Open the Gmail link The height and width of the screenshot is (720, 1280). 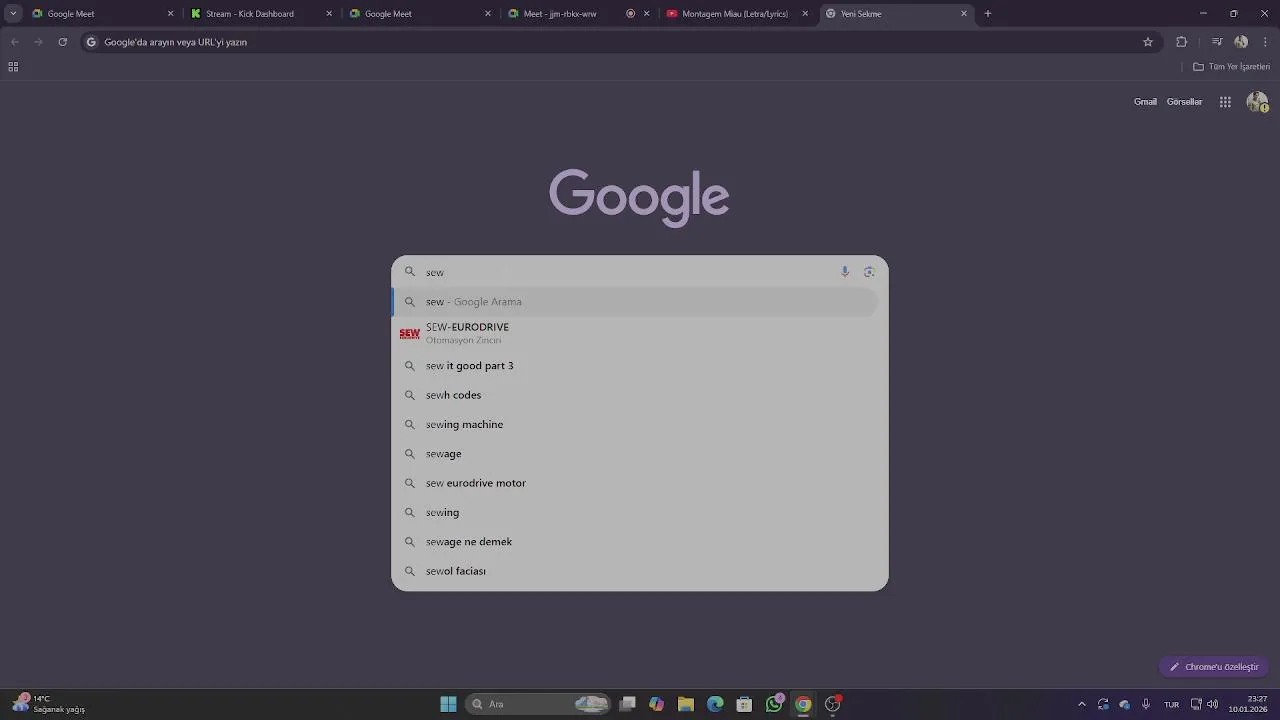[x=1145, y=102]
